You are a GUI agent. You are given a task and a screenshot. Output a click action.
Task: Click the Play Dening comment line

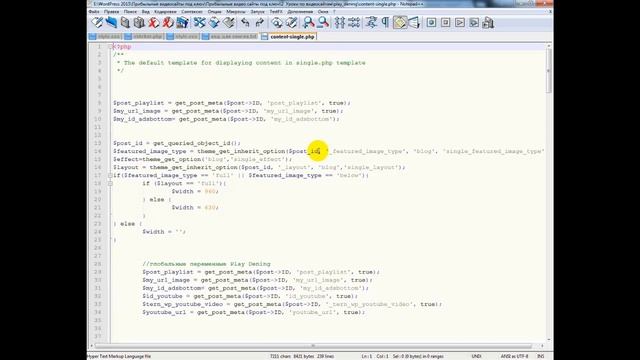[206, 264]
